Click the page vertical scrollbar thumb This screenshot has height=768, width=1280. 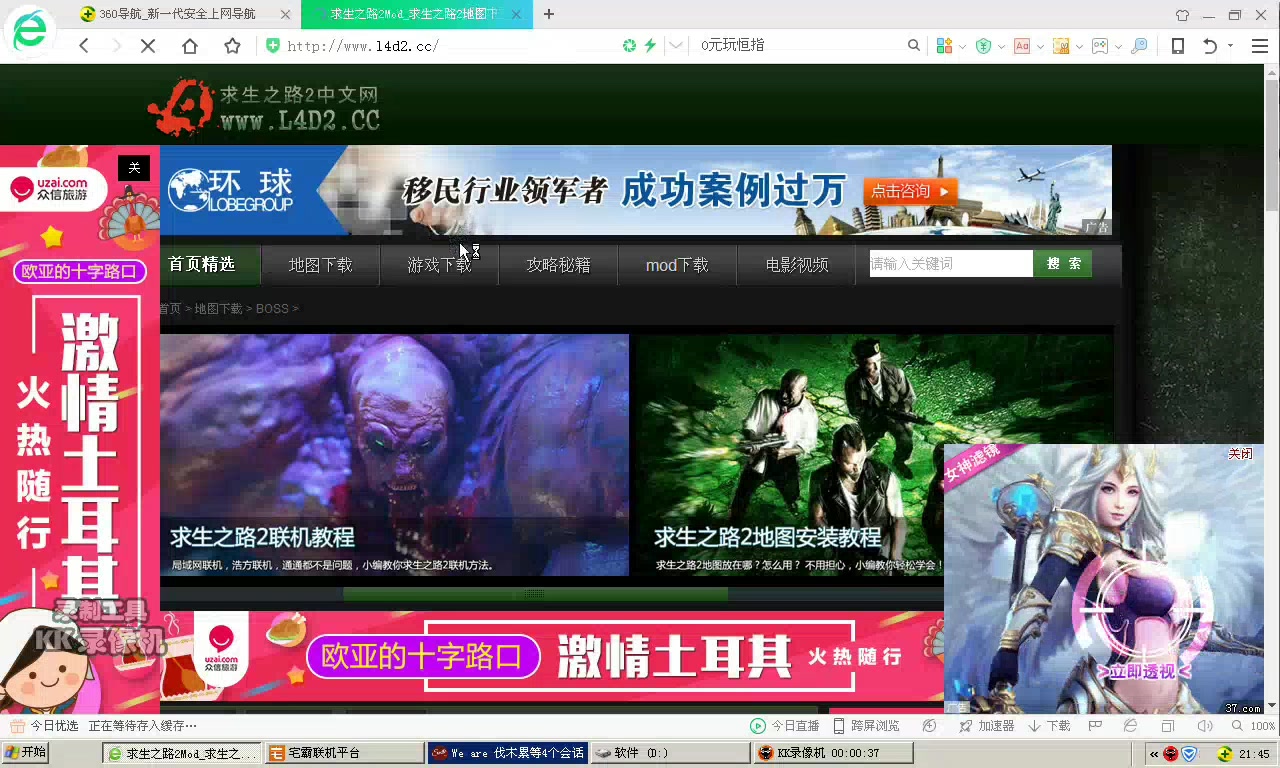pyautogui.click(x=1271, y=145)
